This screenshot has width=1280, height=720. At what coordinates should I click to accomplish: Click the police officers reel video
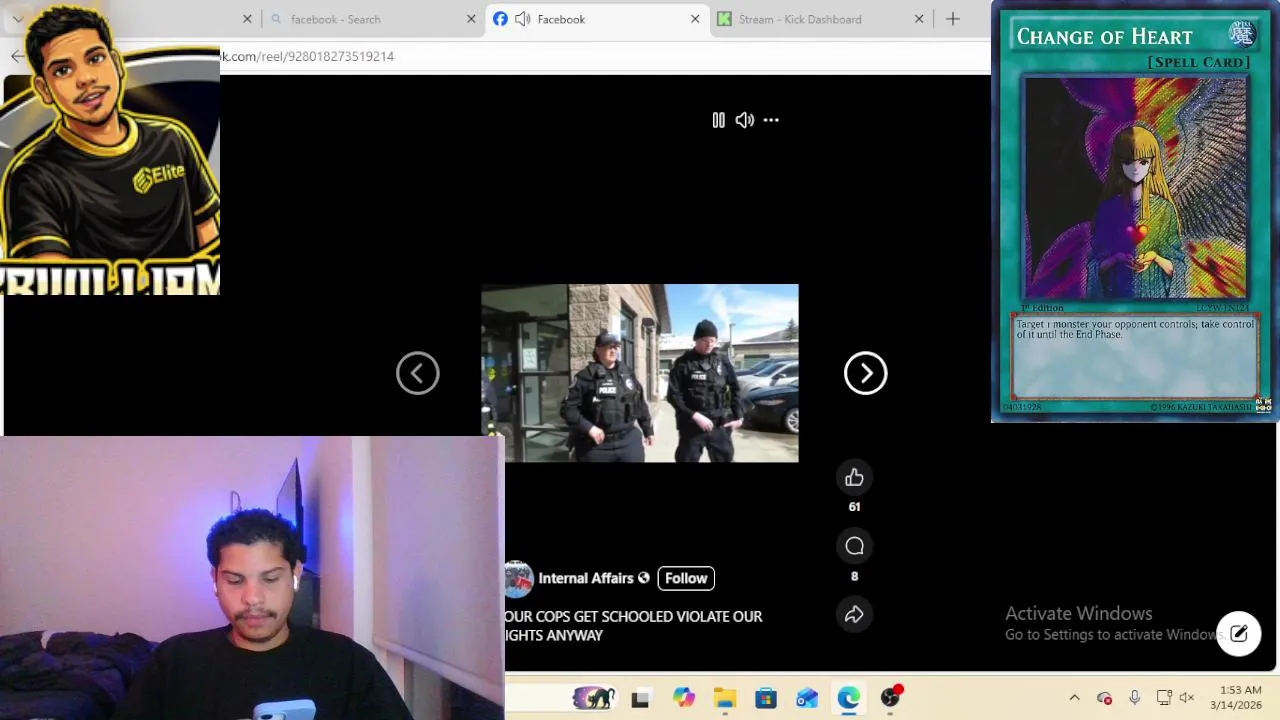click(x=640, y=373)
